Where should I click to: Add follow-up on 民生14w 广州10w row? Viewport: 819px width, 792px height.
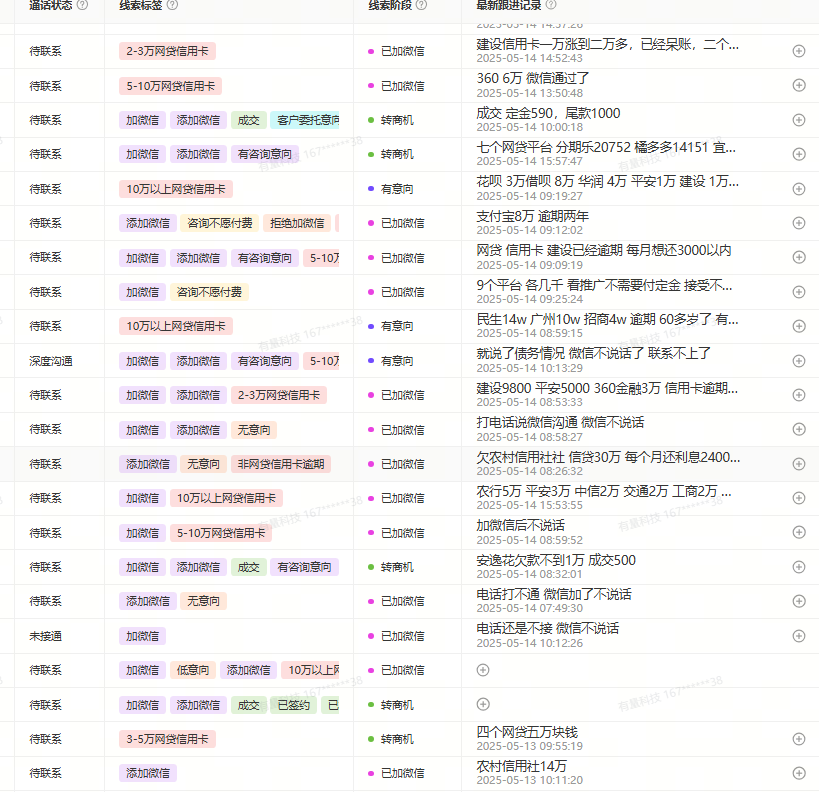[x=799, y=326]
